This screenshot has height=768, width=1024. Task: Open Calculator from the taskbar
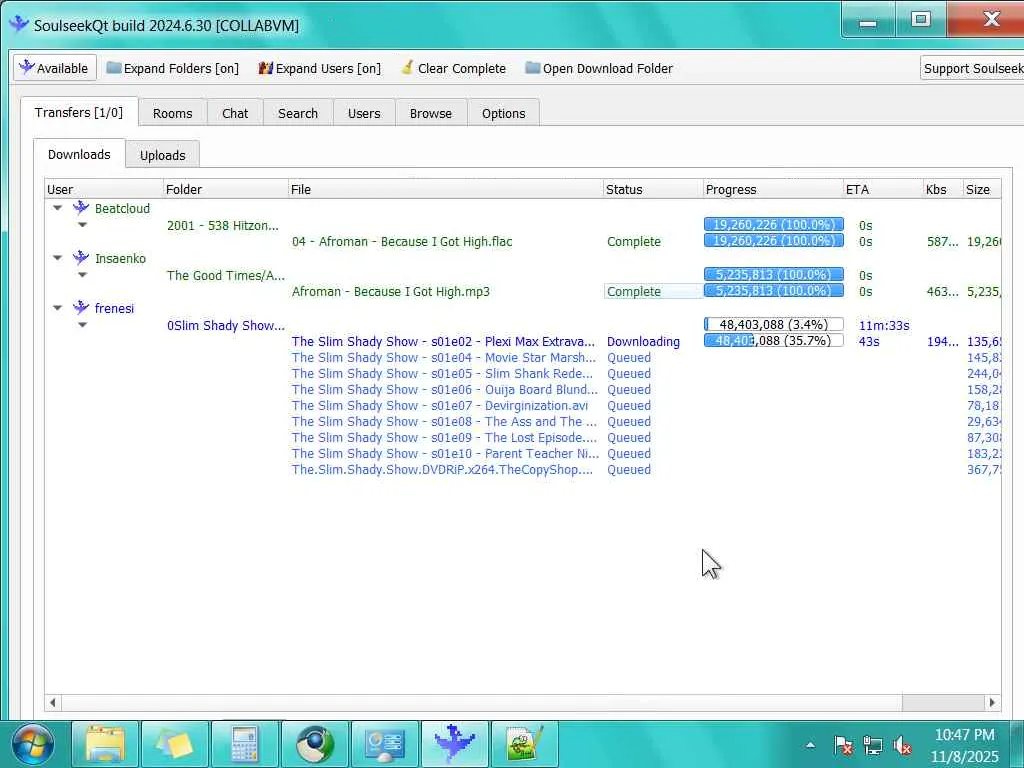(245, 744)
